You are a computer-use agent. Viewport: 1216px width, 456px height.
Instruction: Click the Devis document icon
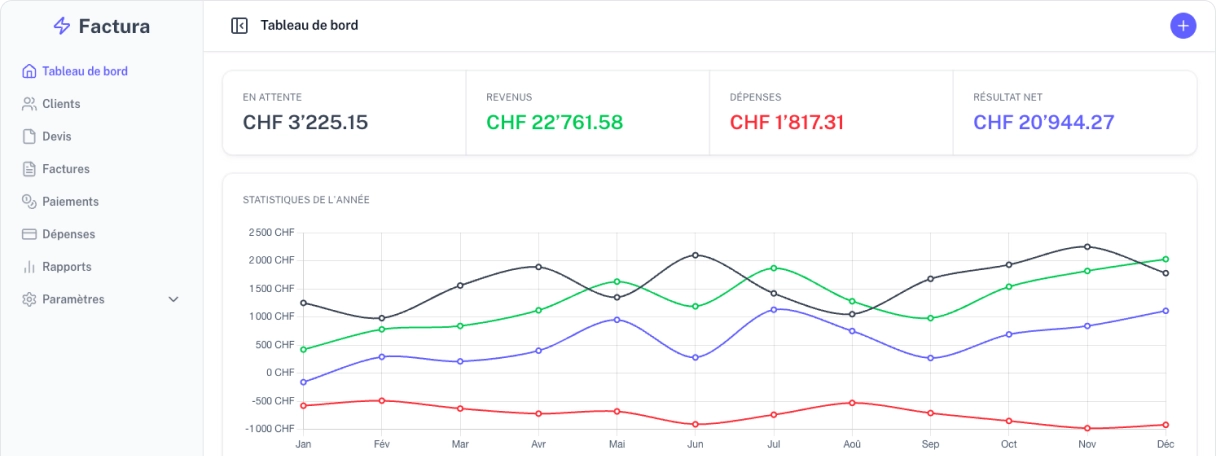[x=29, y=137]
